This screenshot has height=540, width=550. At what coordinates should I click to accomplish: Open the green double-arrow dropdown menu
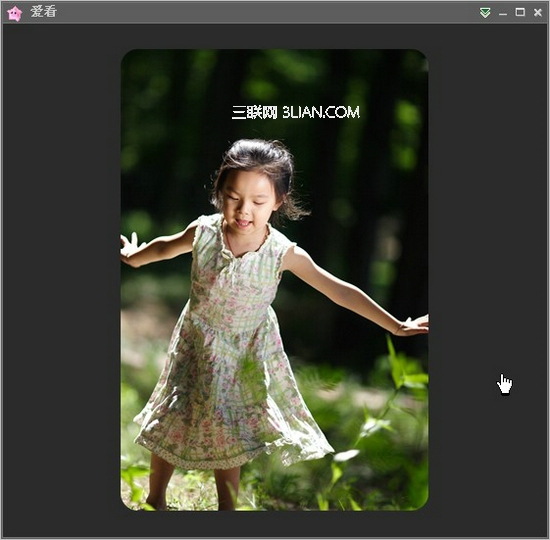485,13
